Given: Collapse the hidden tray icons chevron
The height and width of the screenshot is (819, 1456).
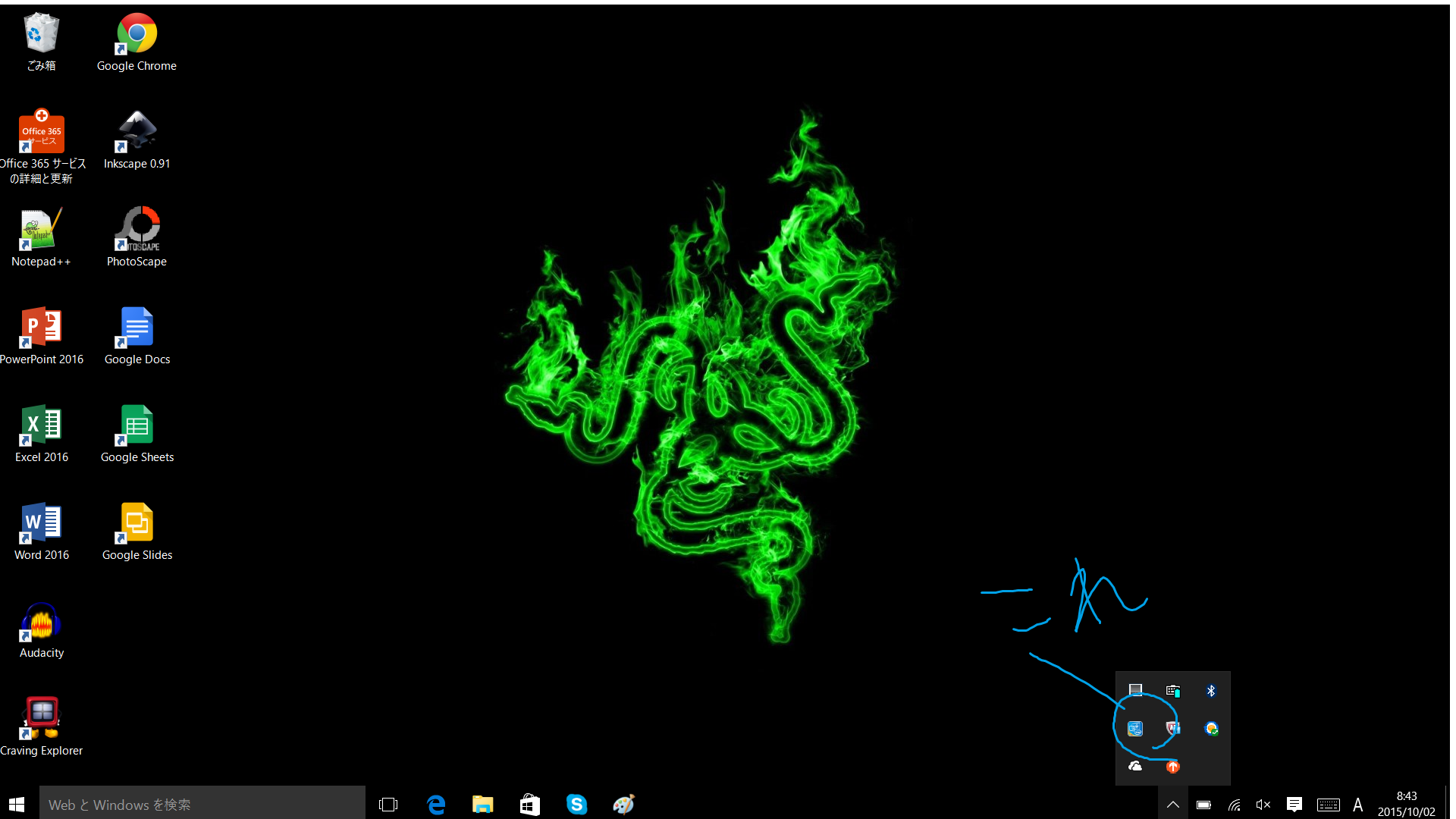Looking at the screenshot, I should [x=1172, y=805].
